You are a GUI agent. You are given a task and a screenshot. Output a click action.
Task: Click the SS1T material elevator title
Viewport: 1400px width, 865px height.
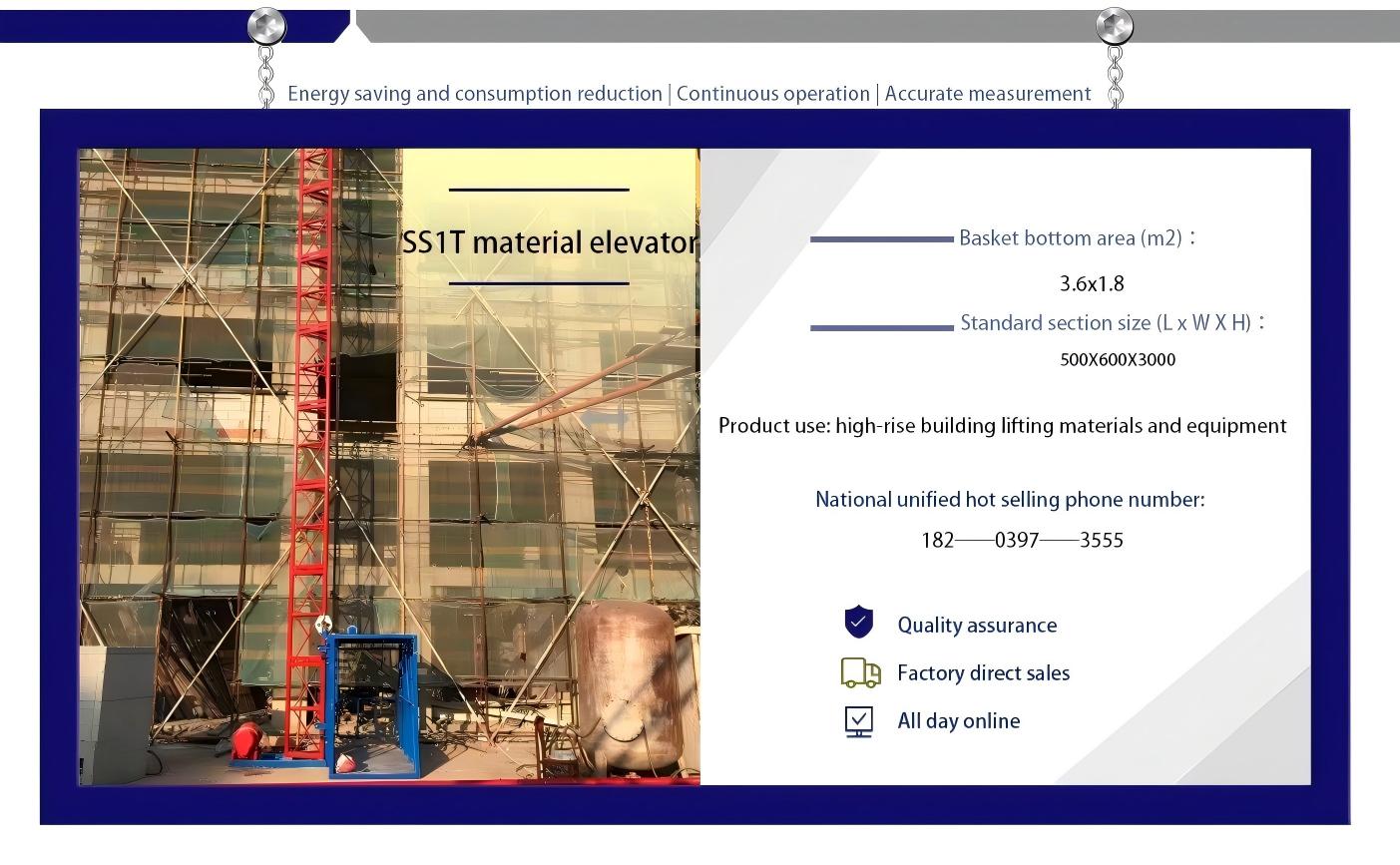point(550,242)
